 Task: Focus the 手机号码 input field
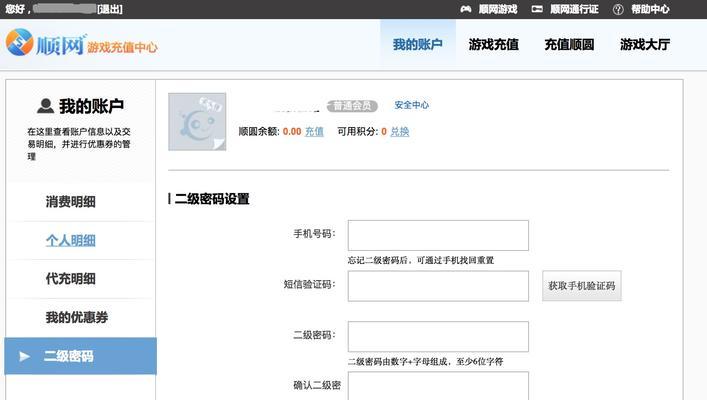438,235
